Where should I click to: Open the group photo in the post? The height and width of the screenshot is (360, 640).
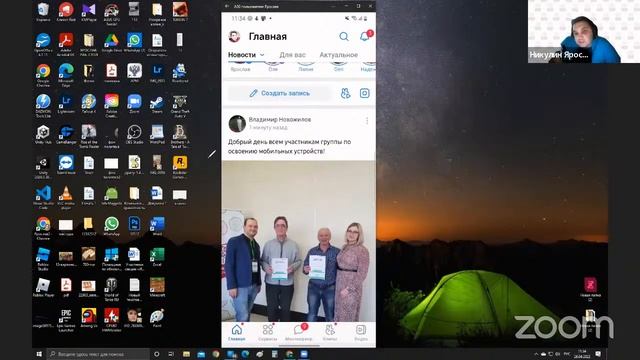point(298,241)
